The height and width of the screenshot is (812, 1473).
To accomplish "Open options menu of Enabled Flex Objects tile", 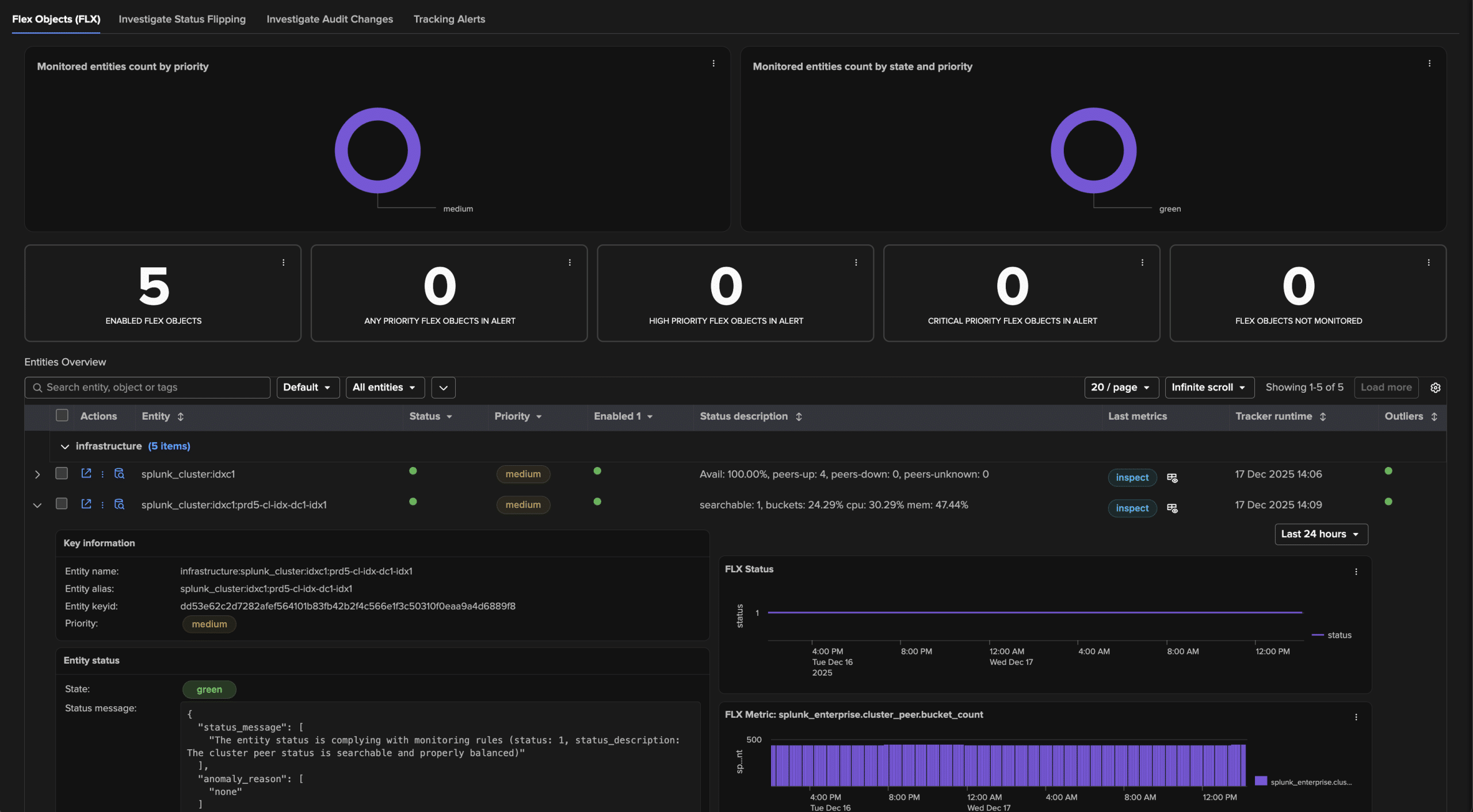I will coord(283,262).
